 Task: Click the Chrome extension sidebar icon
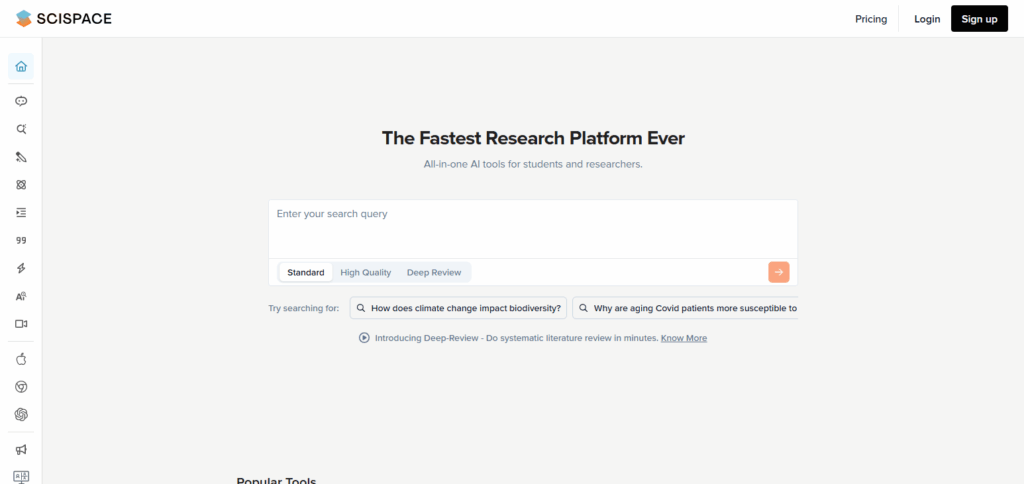point(21,387)
